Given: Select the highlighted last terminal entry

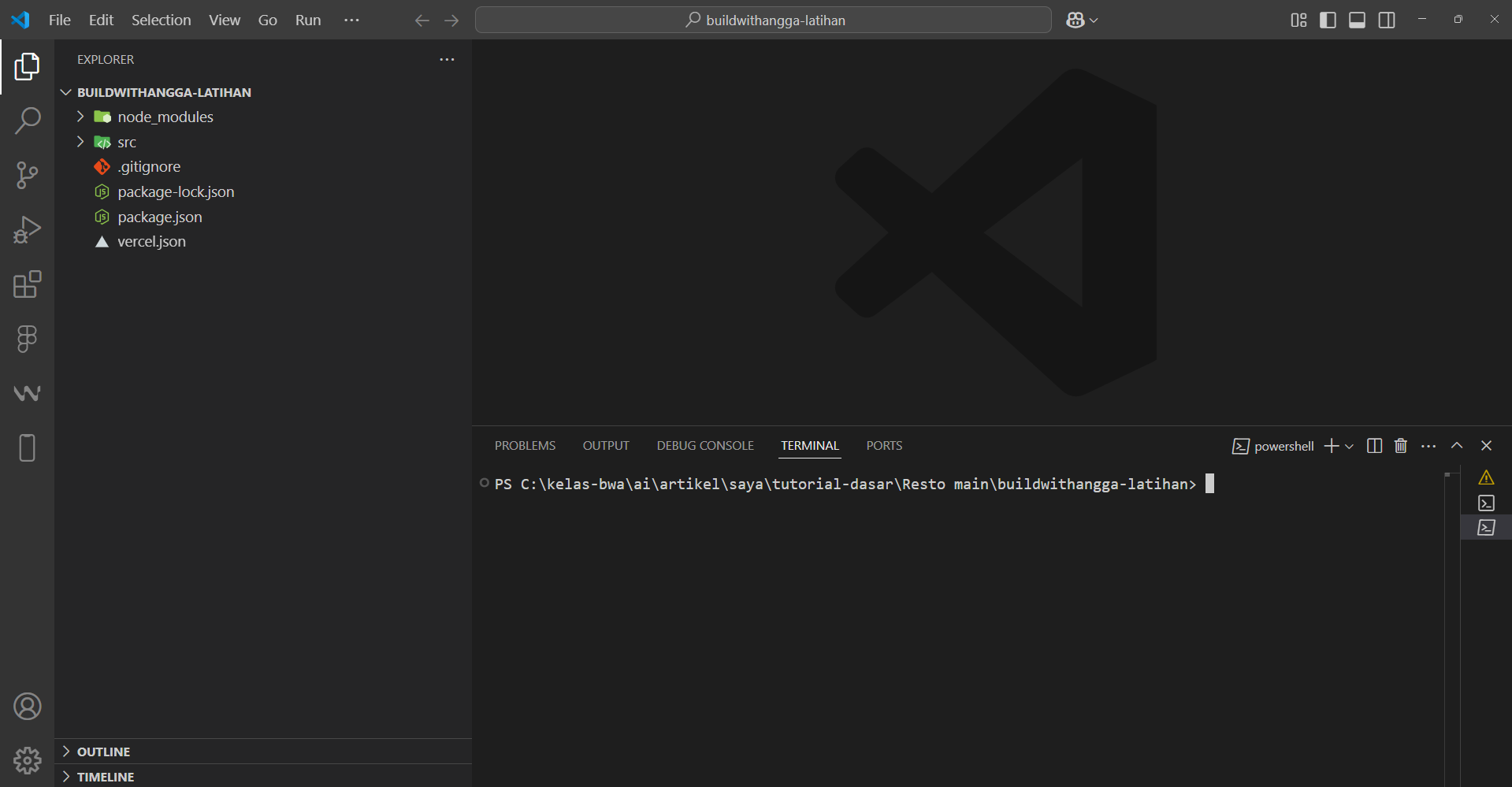Looking at the screenshot, I should pyautogui.click(x=1486, y=528).
